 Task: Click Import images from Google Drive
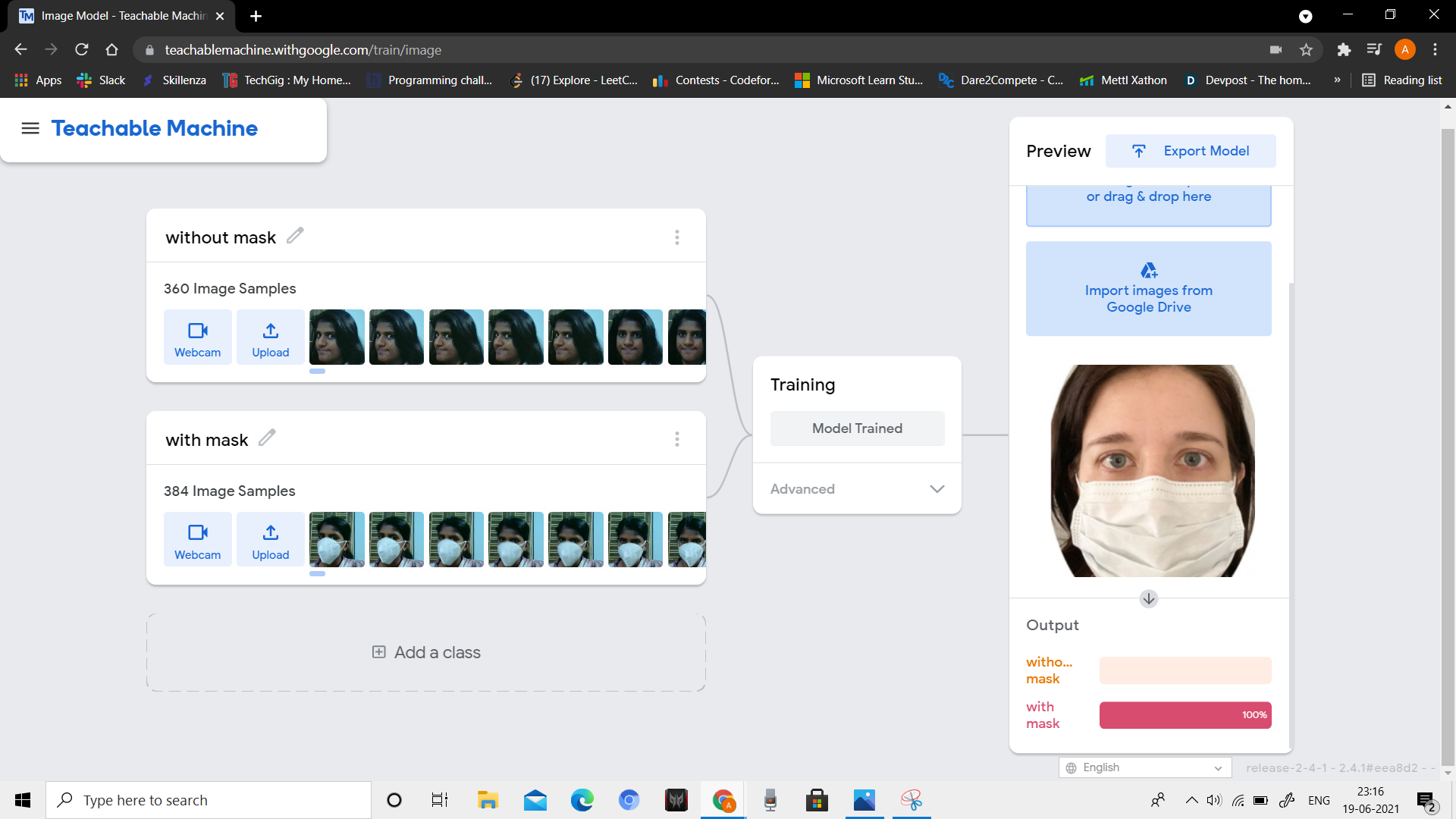point(1148,289)
